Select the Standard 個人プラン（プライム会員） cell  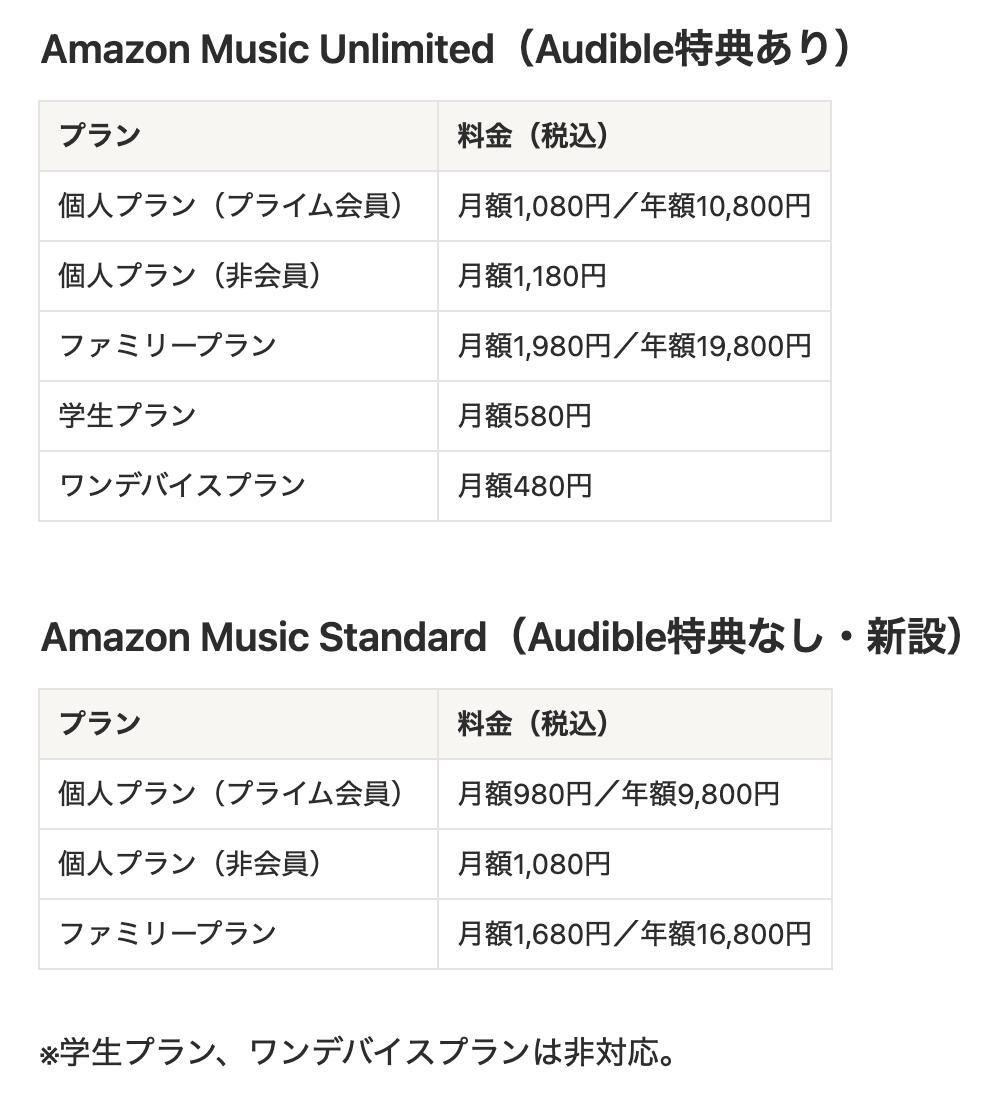231,794
